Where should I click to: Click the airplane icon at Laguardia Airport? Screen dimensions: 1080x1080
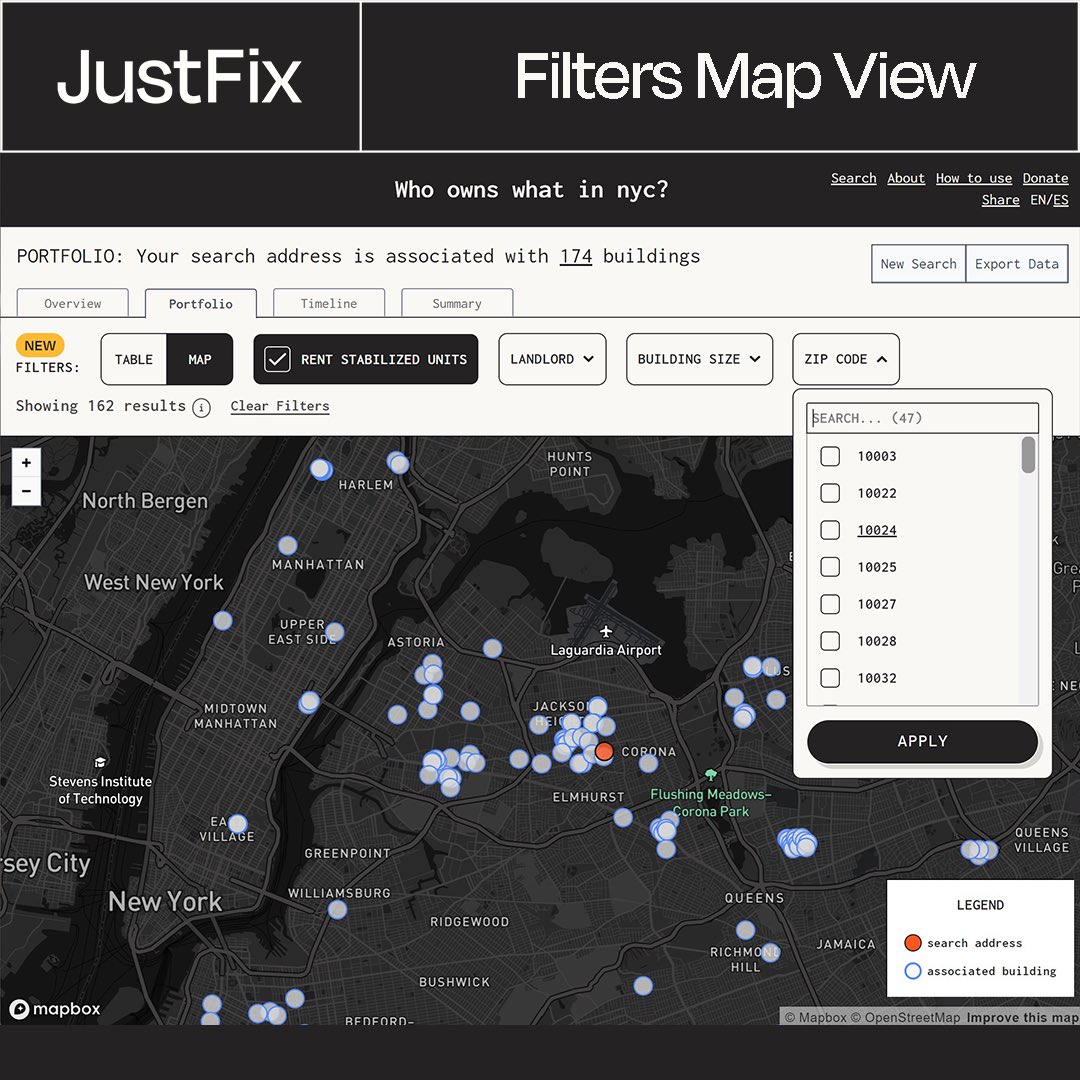point(606,632)
